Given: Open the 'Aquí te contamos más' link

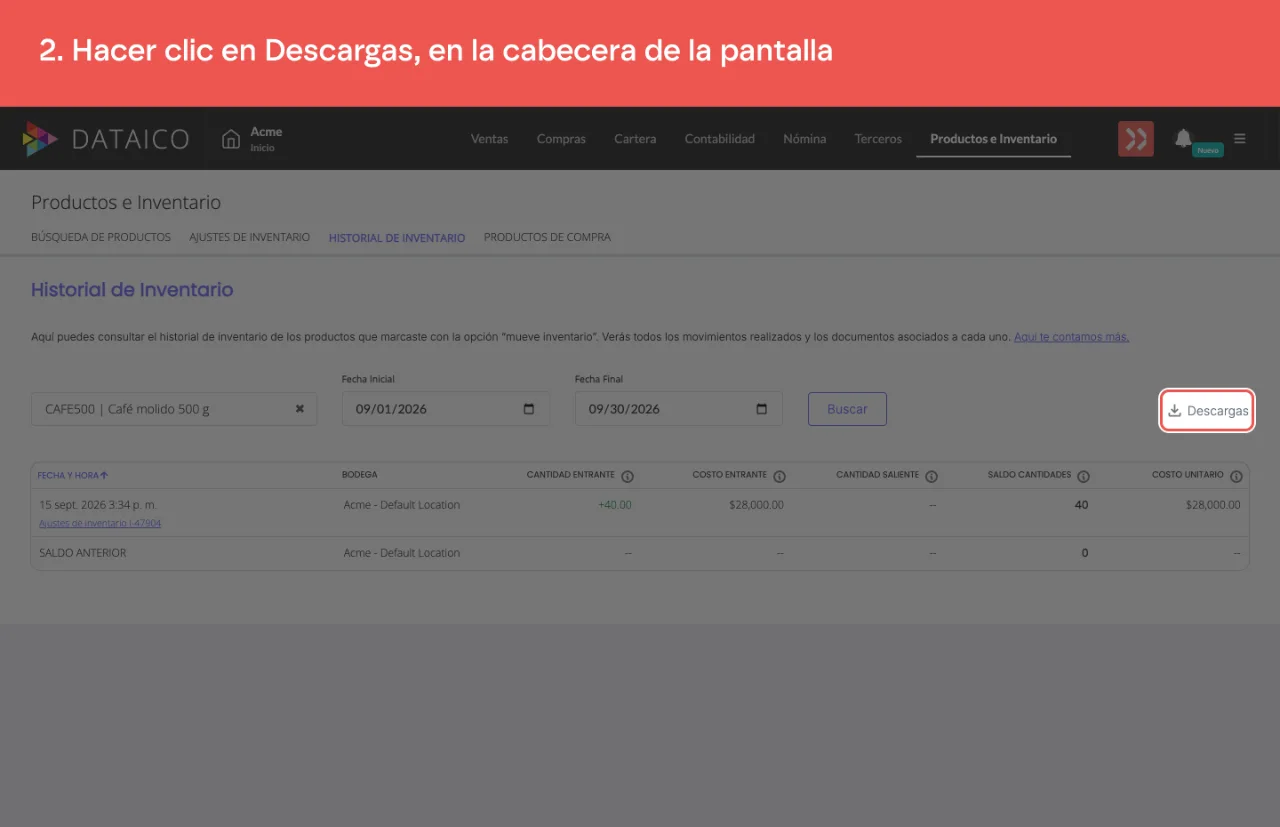Looking at the screenshot, I should tap(1071, 337).
